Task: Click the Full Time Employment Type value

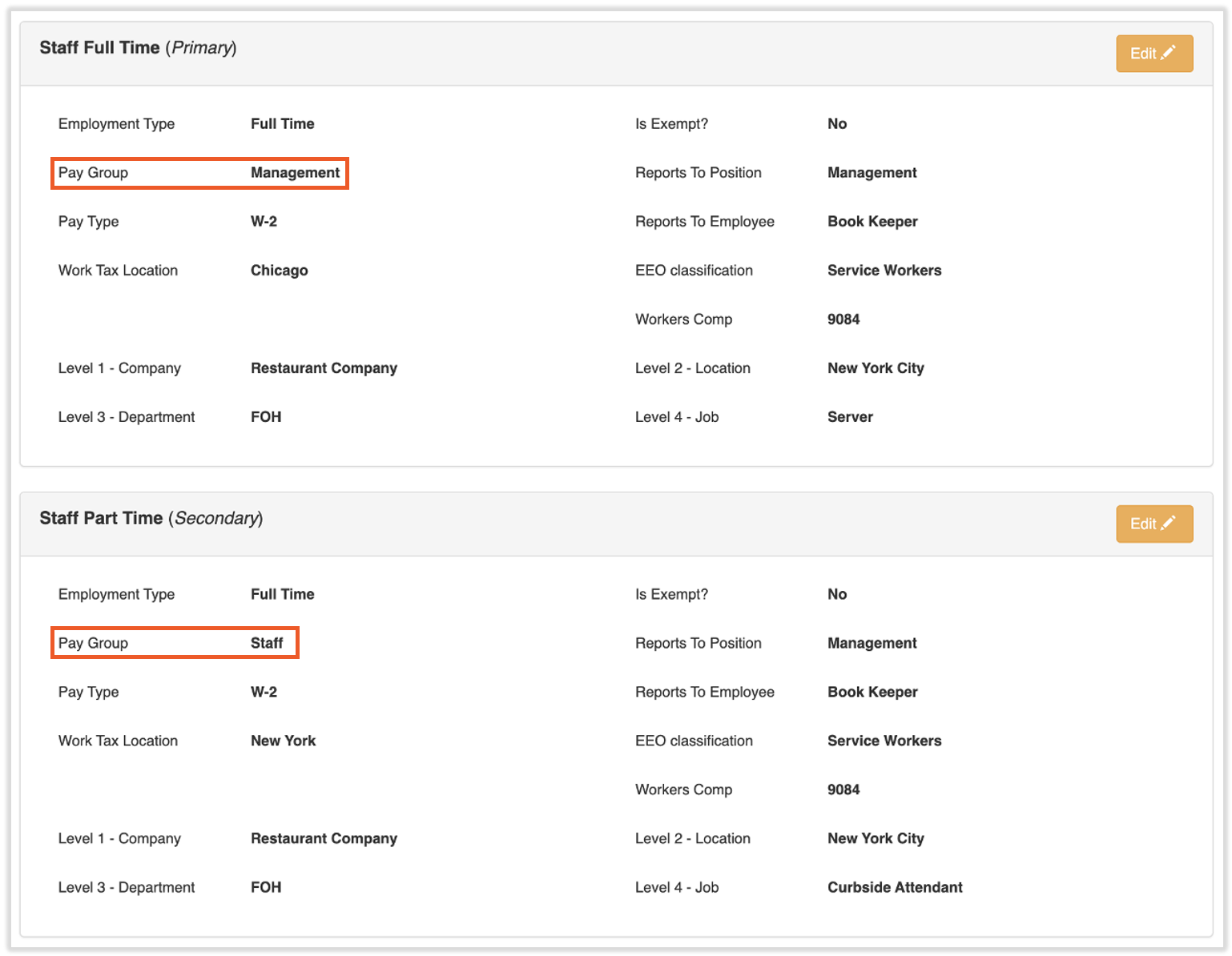Action: (x=282, y=123)
